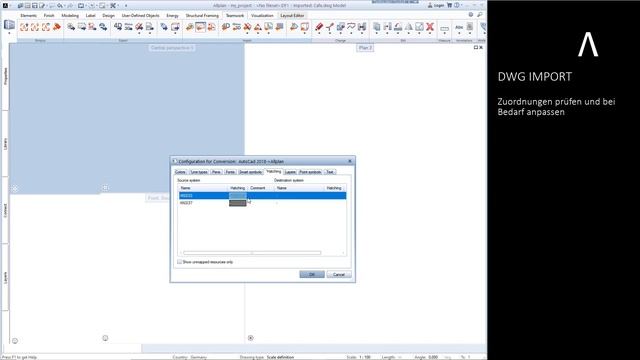Screen dimensions: 640x360
Task: Click the Comment column header
Action: [x=258, y=188]
